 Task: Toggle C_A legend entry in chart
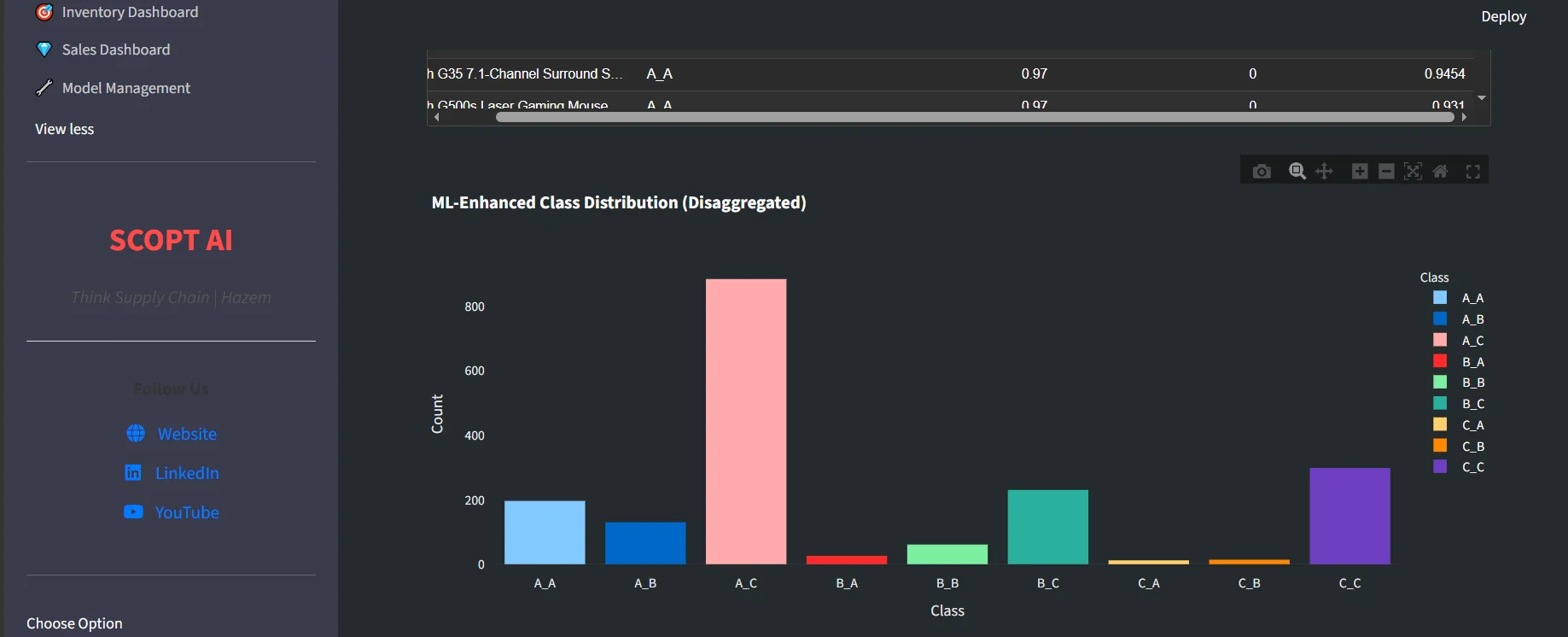[1460, 424]
